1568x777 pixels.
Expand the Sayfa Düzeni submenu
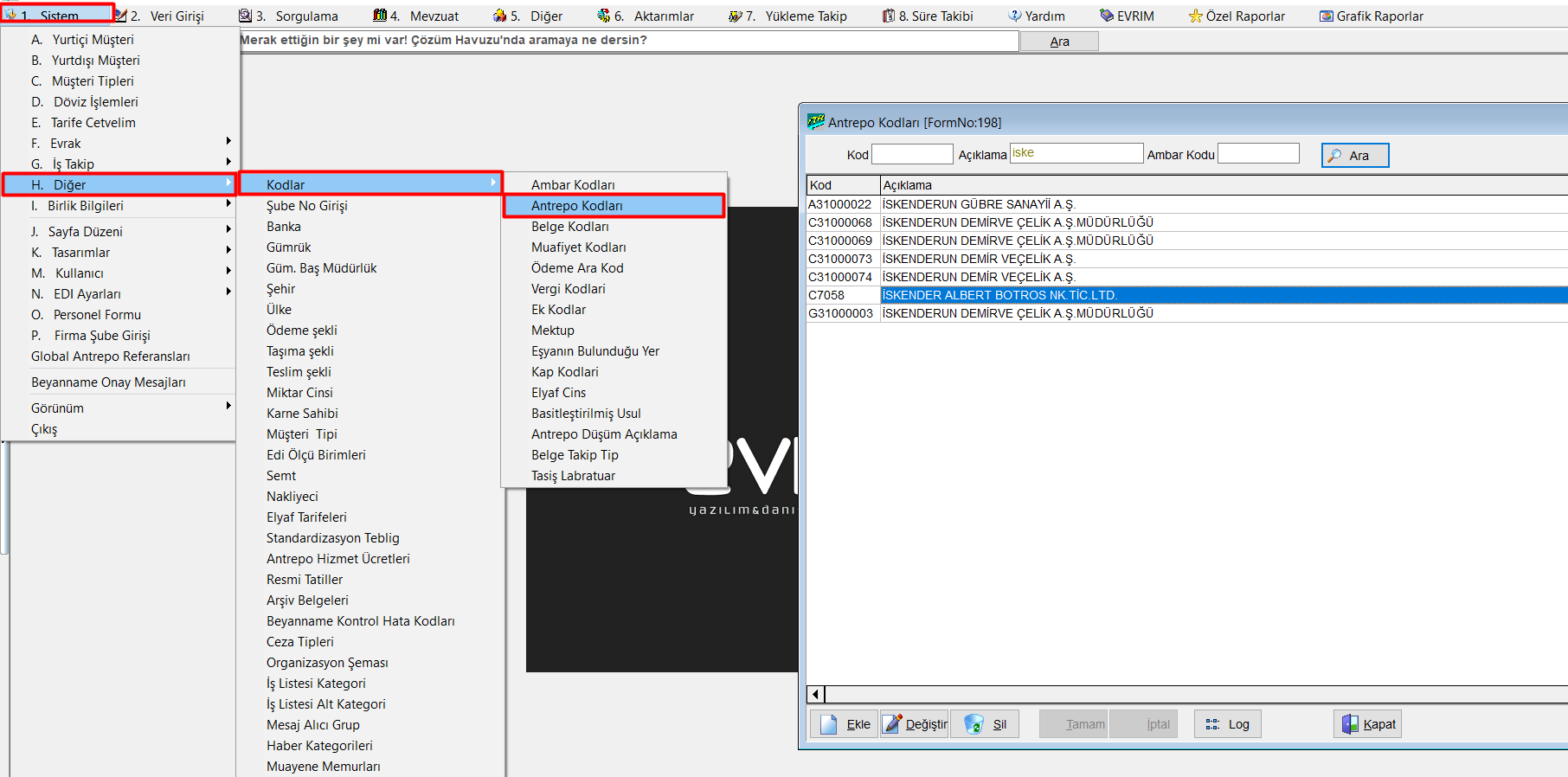tap(228, 229)
